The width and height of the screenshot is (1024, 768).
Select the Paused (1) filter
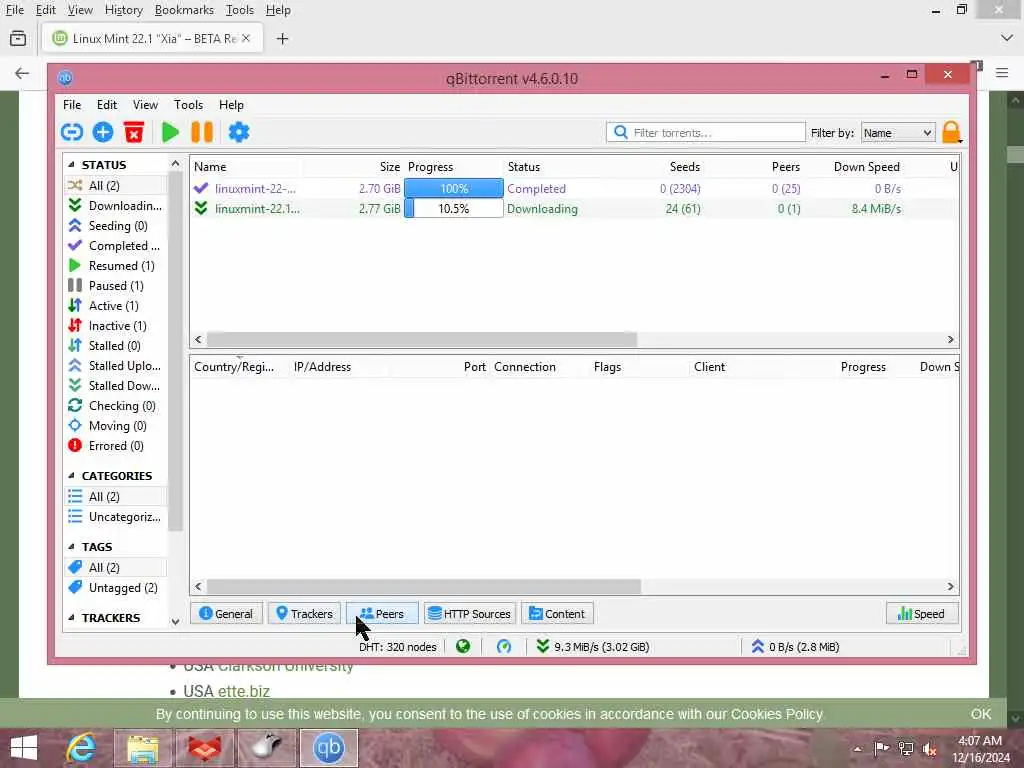(115, 286)
